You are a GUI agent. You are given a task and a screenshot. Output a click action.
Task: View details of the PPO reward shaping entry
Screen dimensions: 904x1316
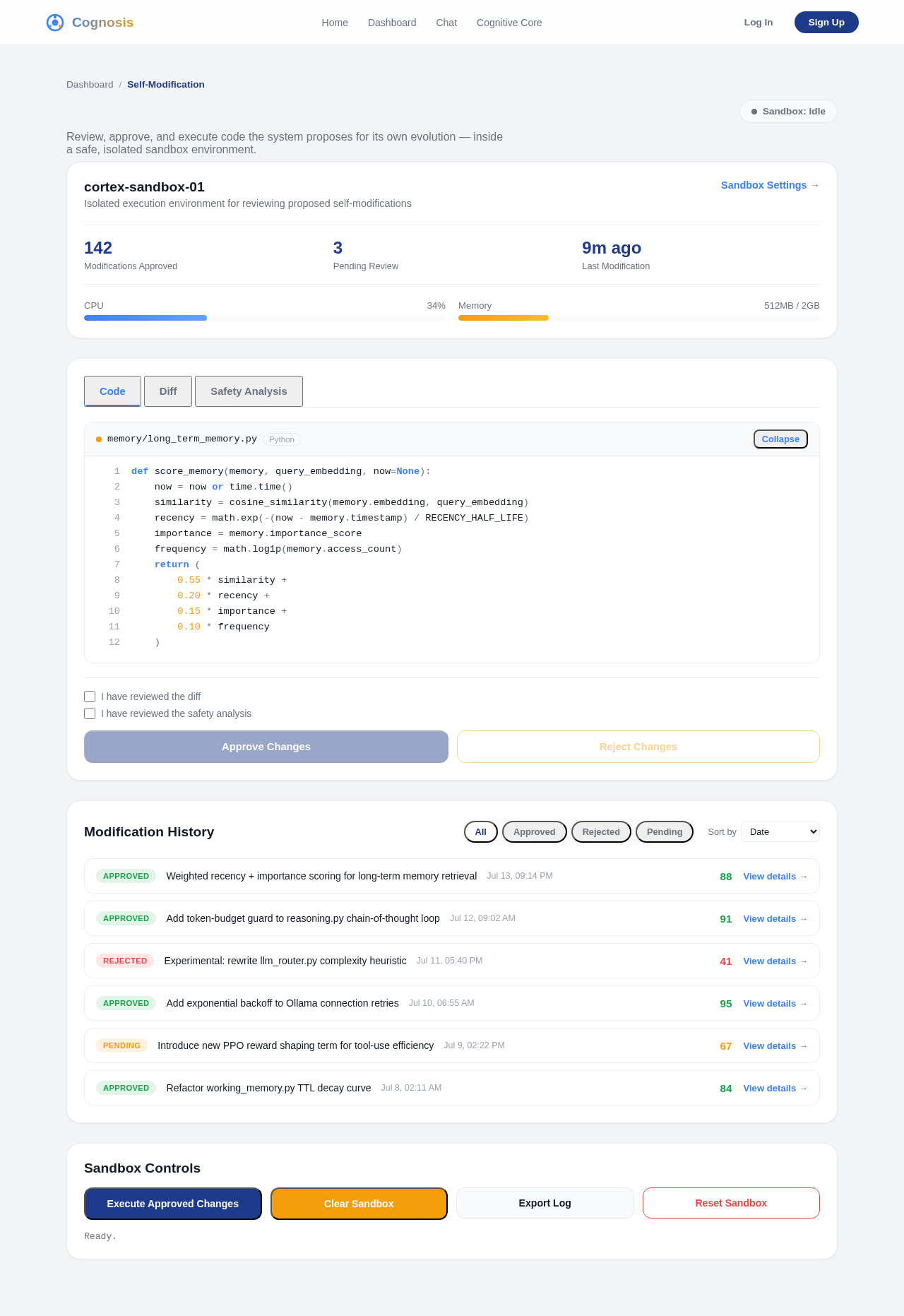(x=775, y=1046)
